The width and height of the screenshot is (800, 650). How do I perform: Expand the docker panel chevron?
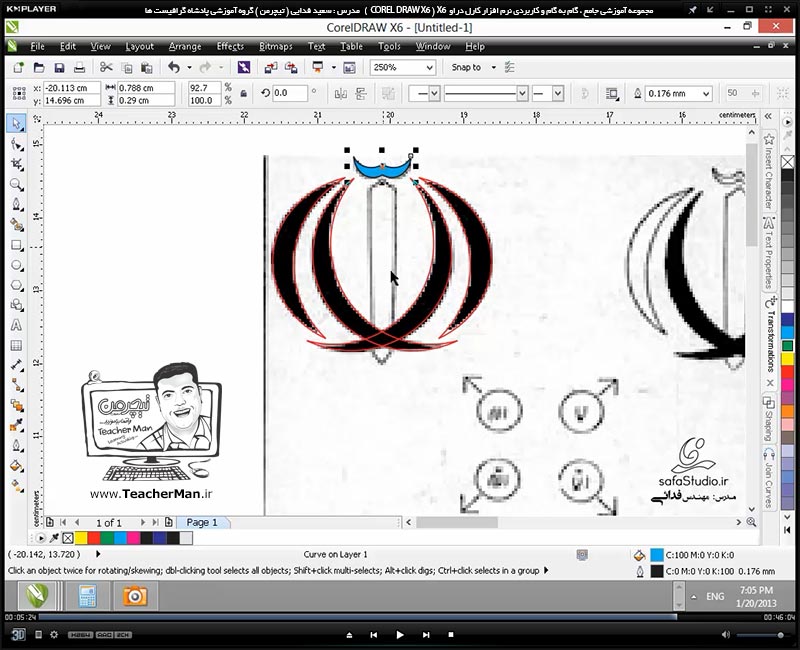768,116
